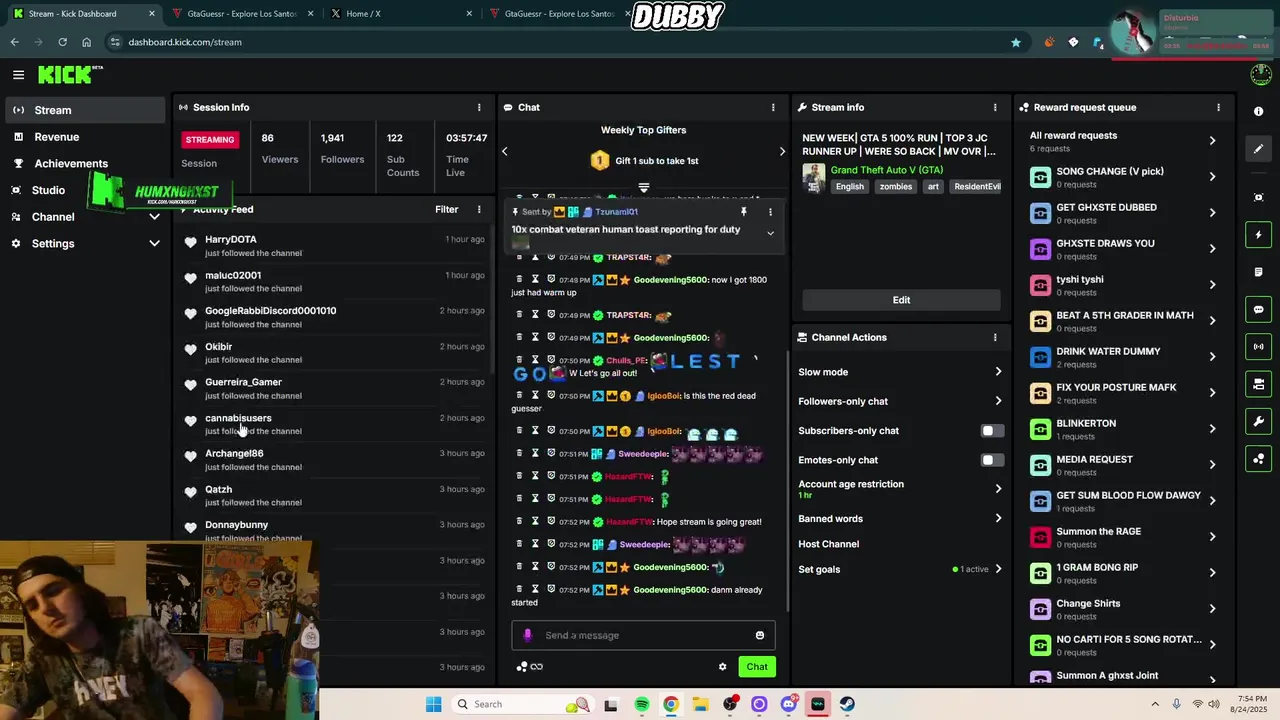Open Reward request queue three-dot options
The image size is (1280, 720).
pos(1218,107)
